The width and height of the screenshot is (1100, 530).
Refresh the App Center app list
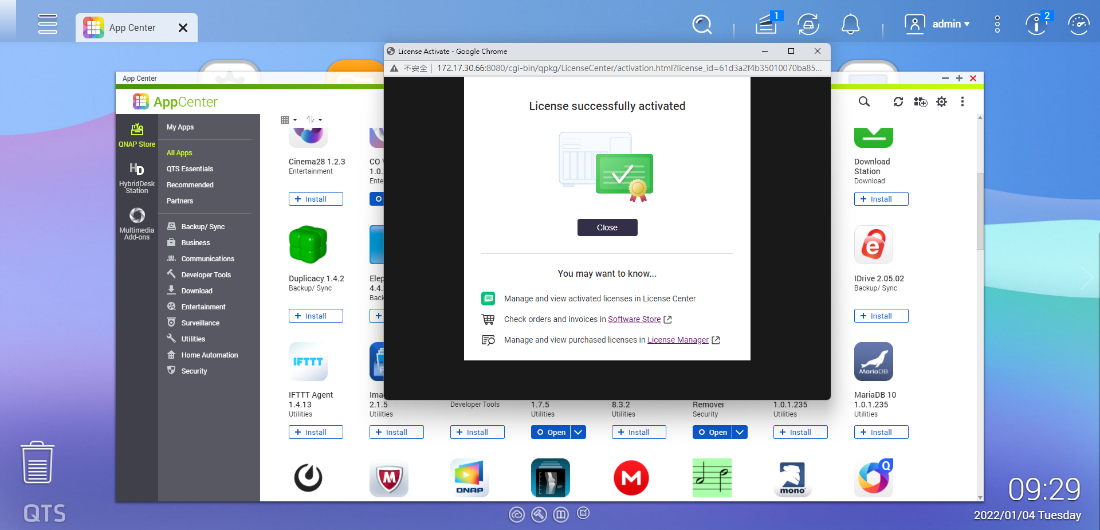click(898, 102)
